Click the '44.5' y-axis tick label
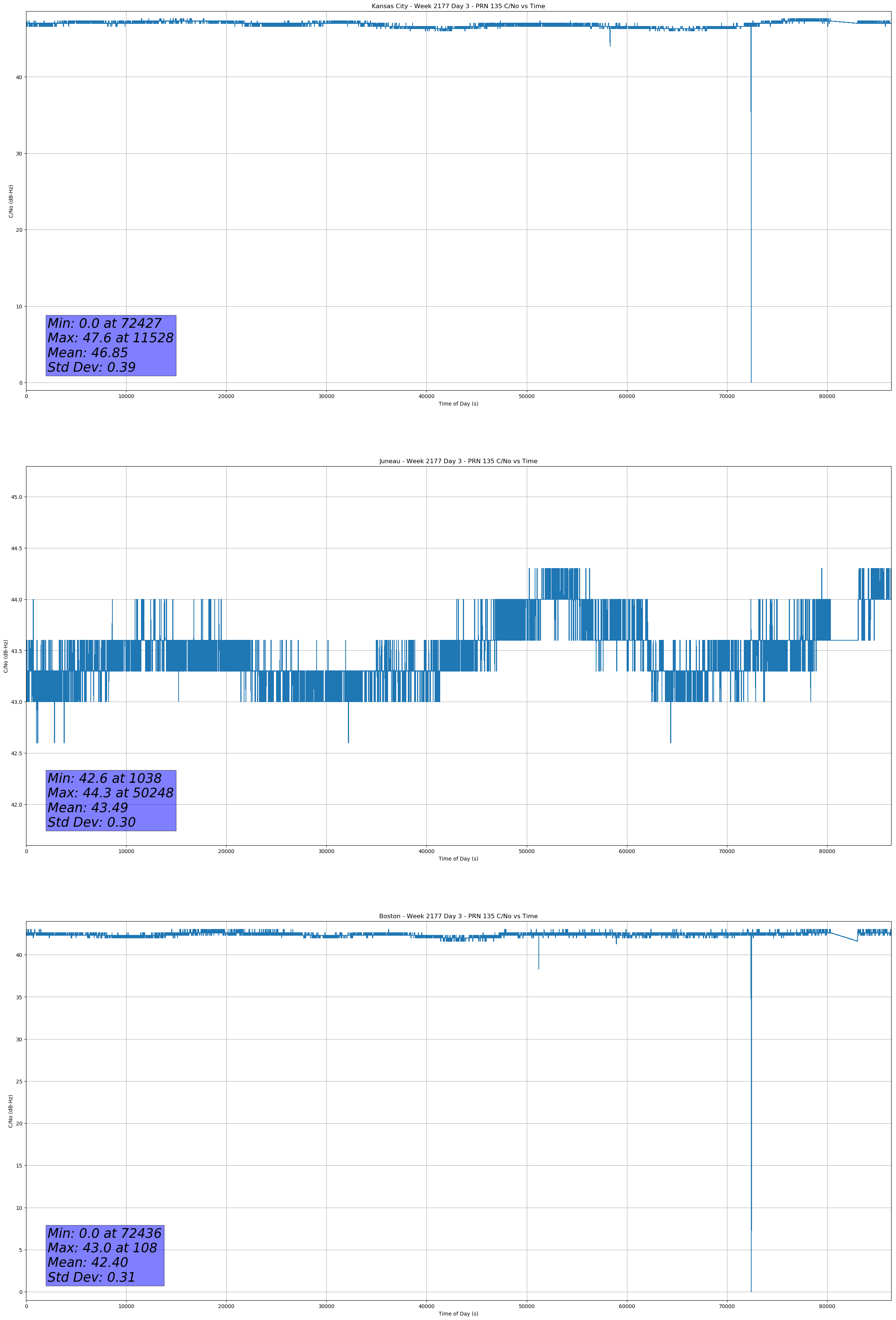Viewport: 896px width, 1320px height. [16, 548]
